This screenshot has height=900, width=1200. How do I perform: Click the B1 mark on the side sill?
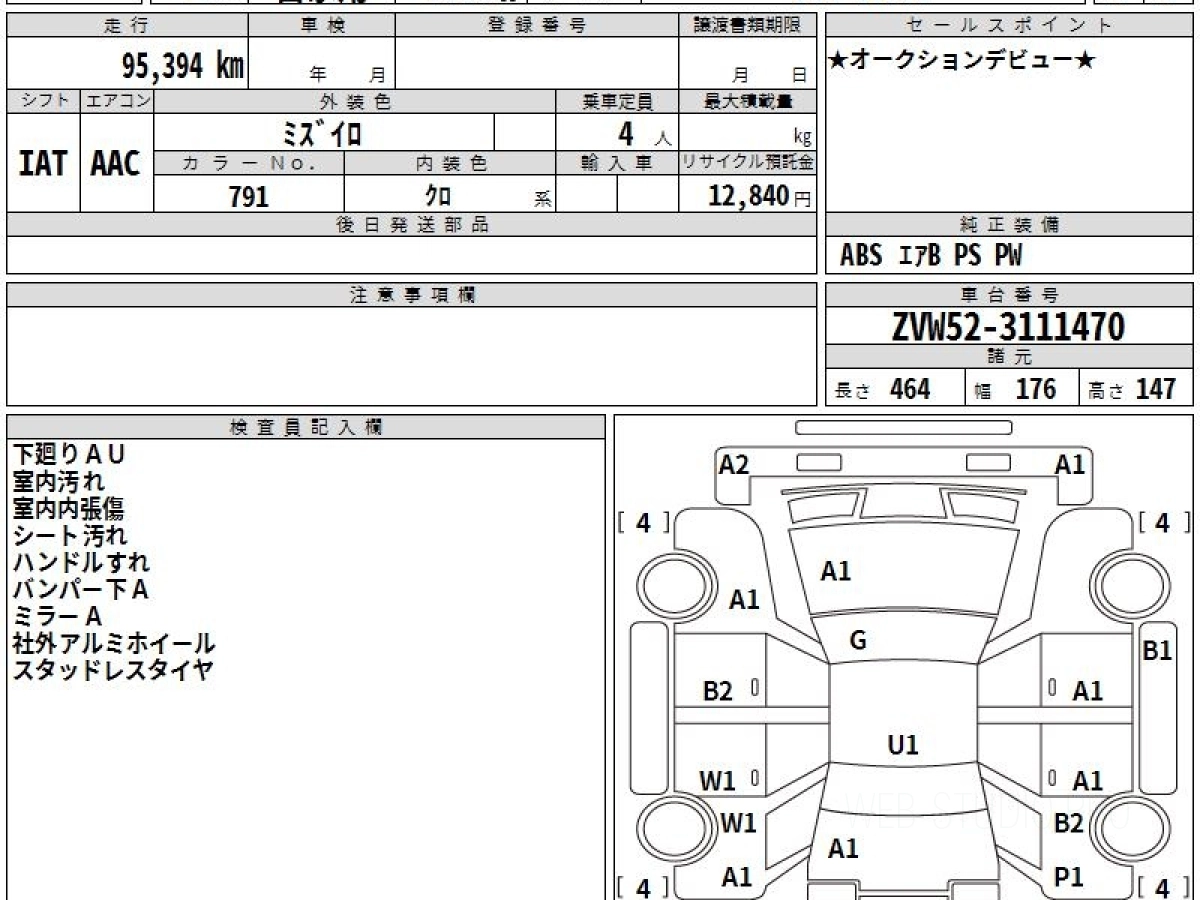pyautogui.click(x=1157, y=650)
